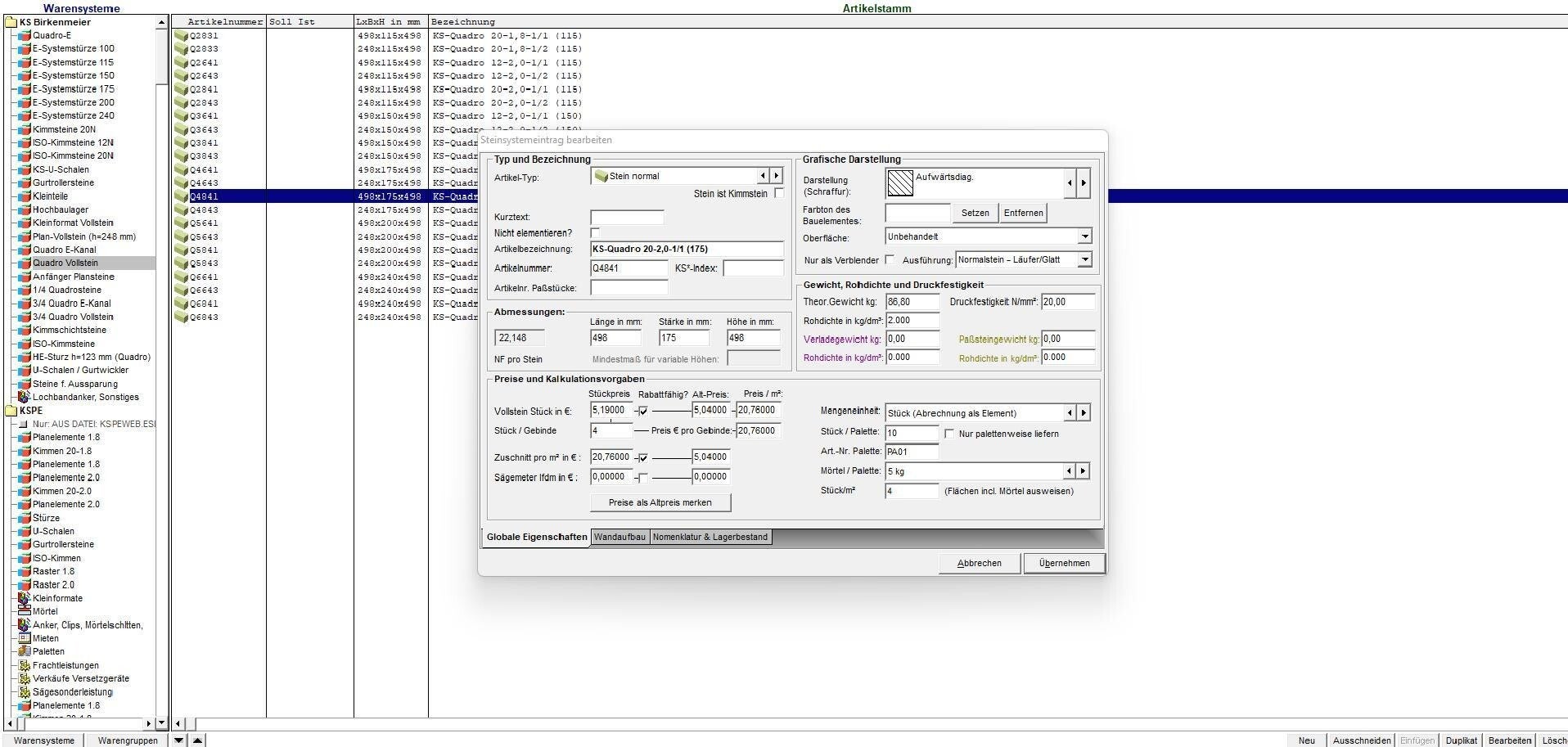Click next arrow of Mengeneinheit selector

click(1084, 413)
